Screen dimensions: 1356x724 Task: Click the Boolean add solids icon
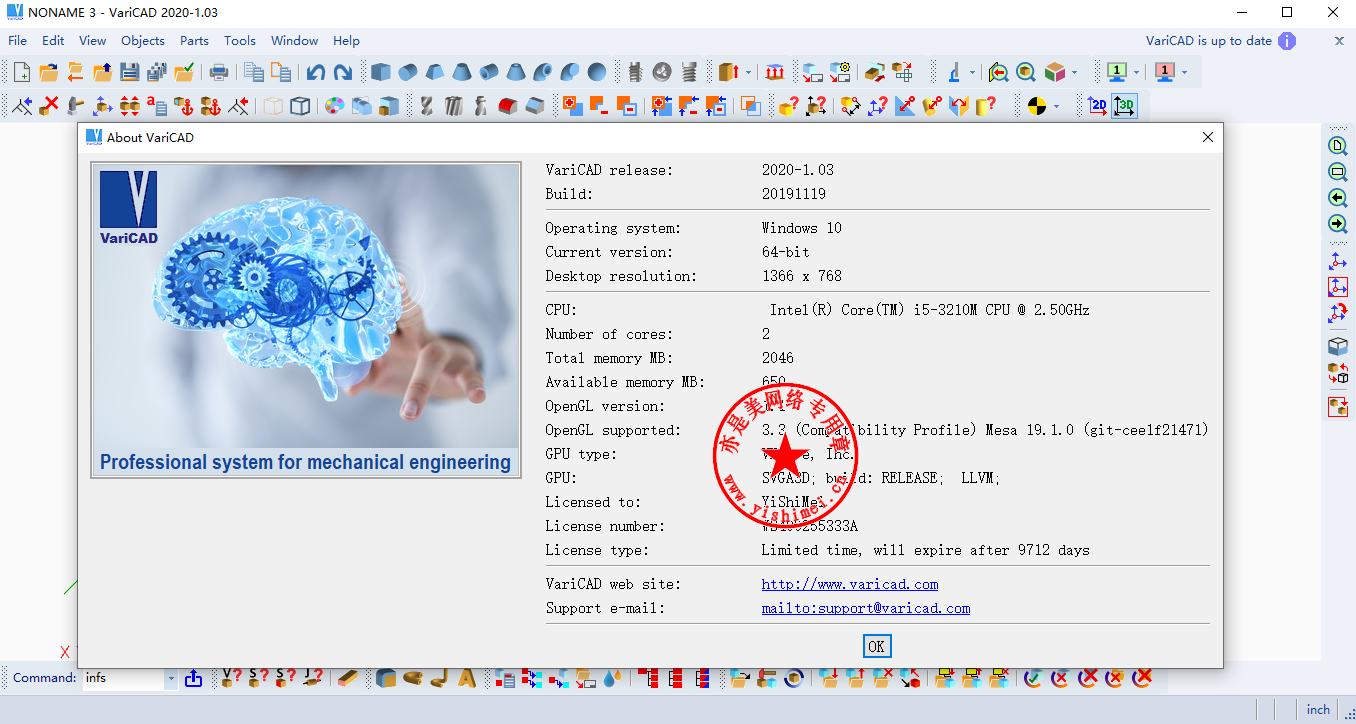pos(573,105)
